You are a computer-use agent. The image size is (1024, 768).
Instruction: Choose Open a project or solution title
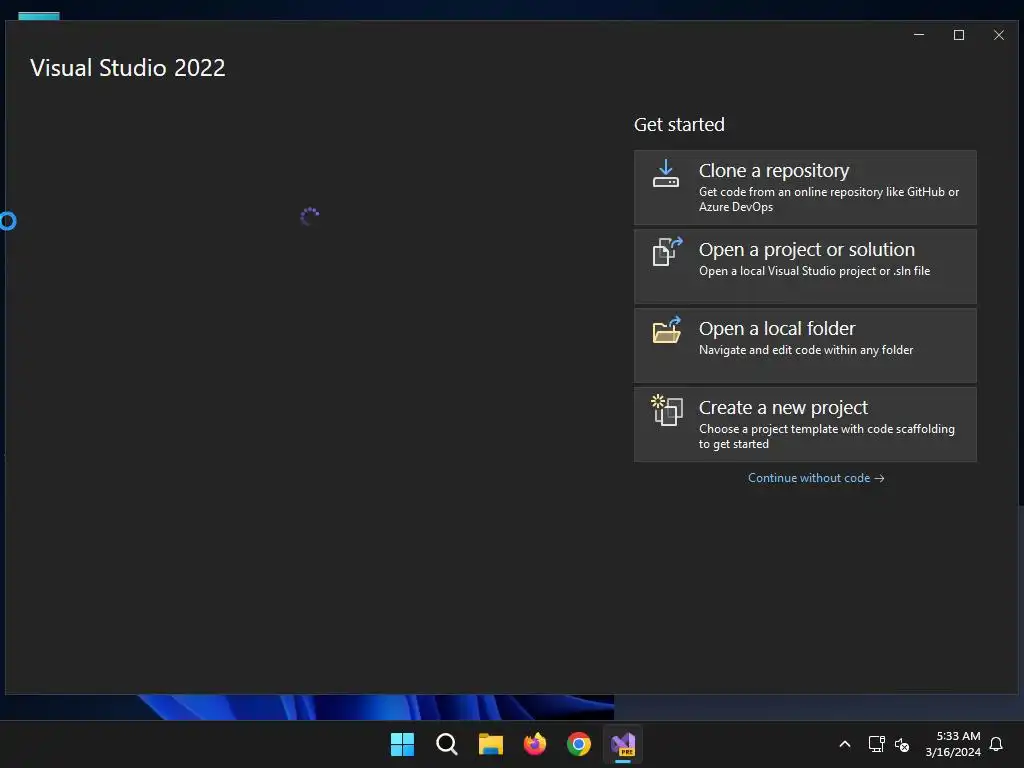click(x=807, y=249)
